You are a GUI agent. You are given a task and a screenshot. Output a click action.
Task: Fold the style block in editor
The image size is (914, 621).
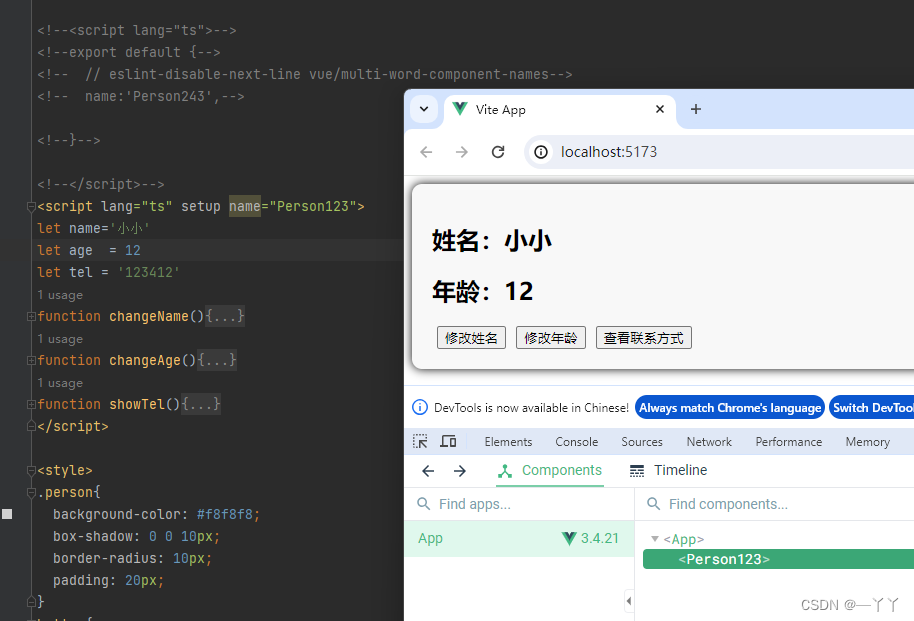tap(30, 470)
